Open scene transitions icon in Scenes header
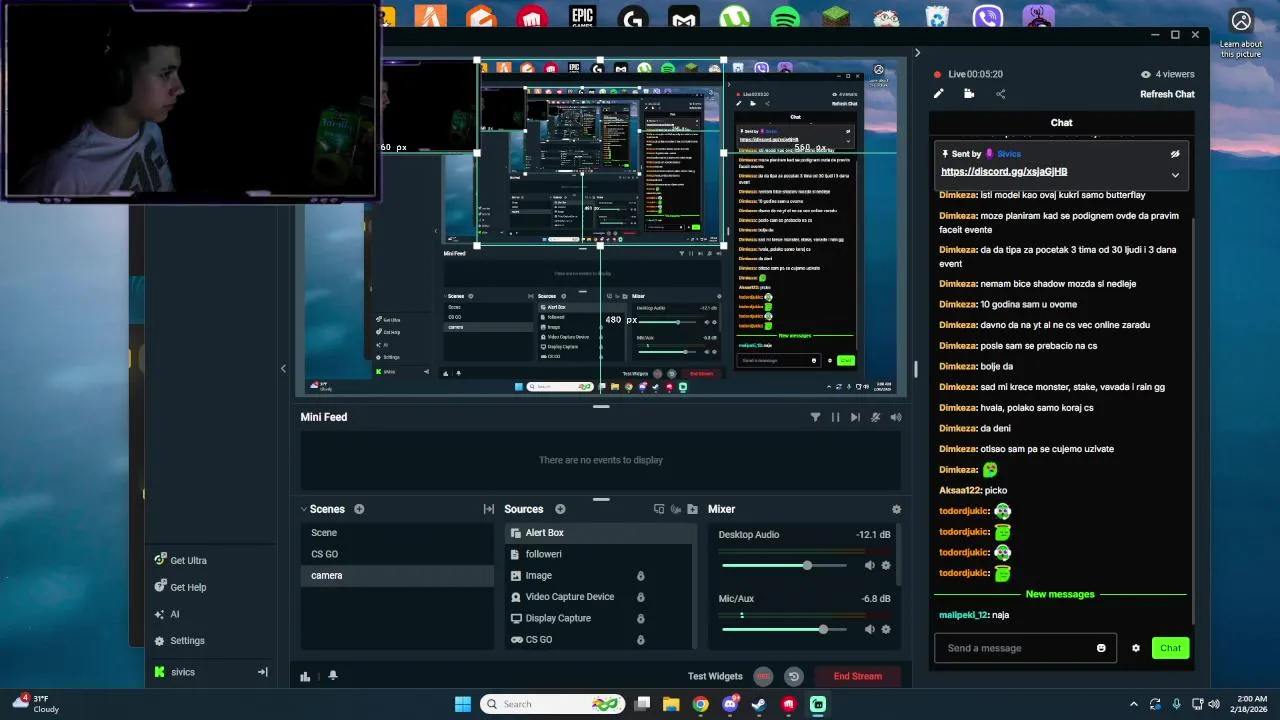This screenshot has width=1280, height=720. click(x=488, y=509)
